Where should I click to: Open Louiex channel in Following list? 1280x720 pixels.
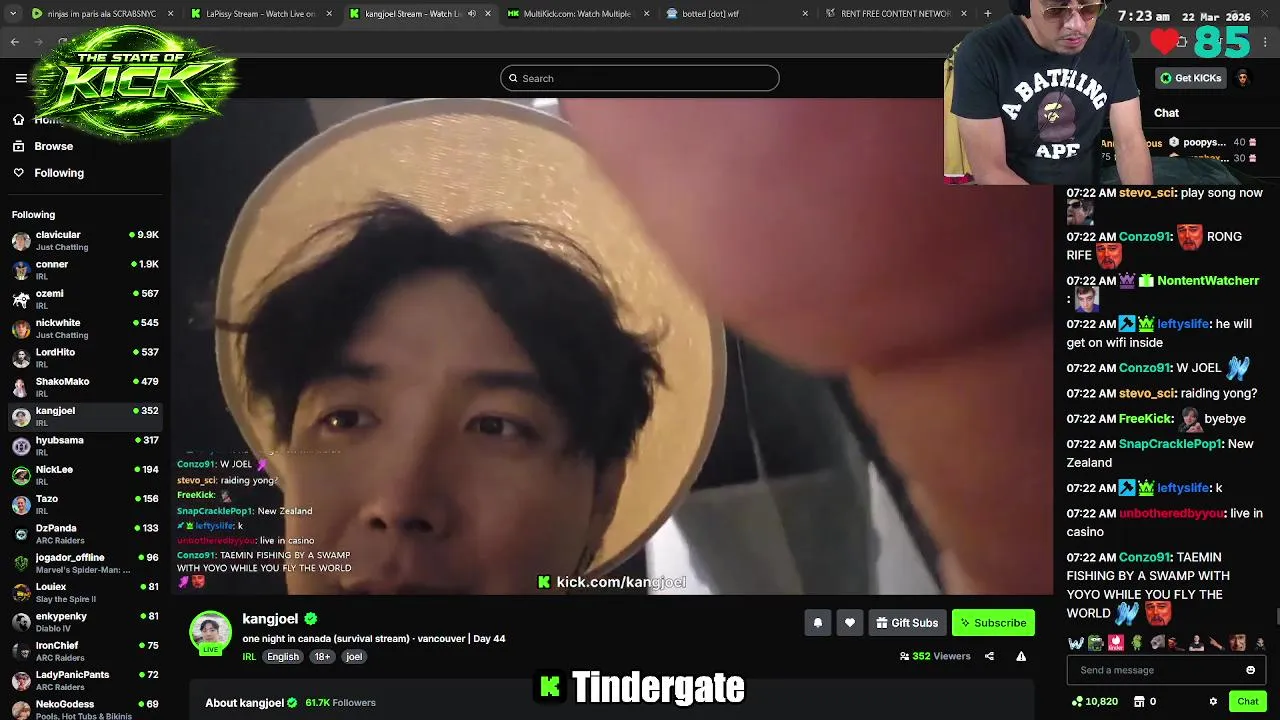click(85, 592)
